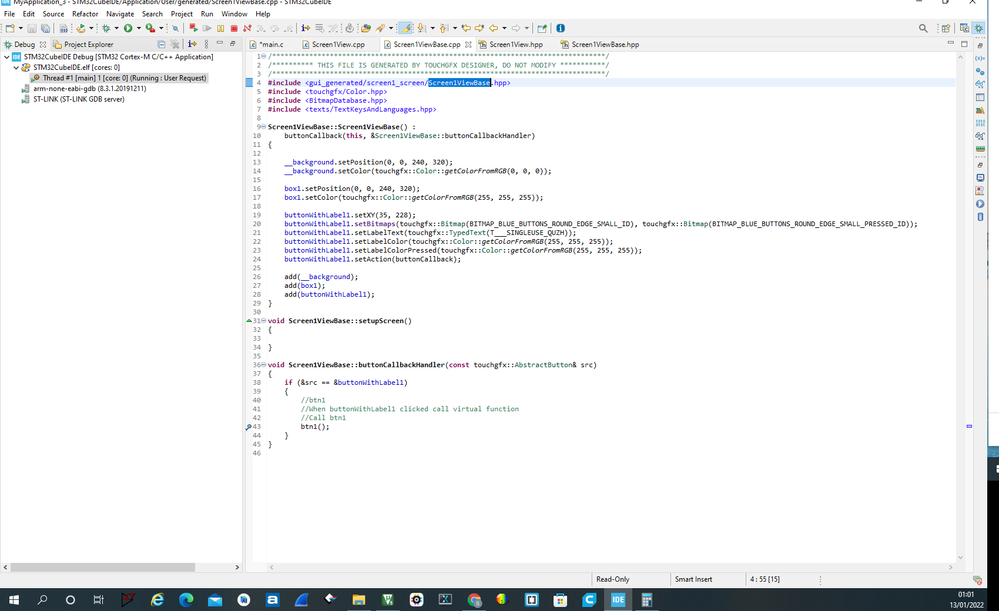The width and height of the screenshot is (999, 611).
Task: Open the Refactor menu
Action: click(x=85, y=14)
